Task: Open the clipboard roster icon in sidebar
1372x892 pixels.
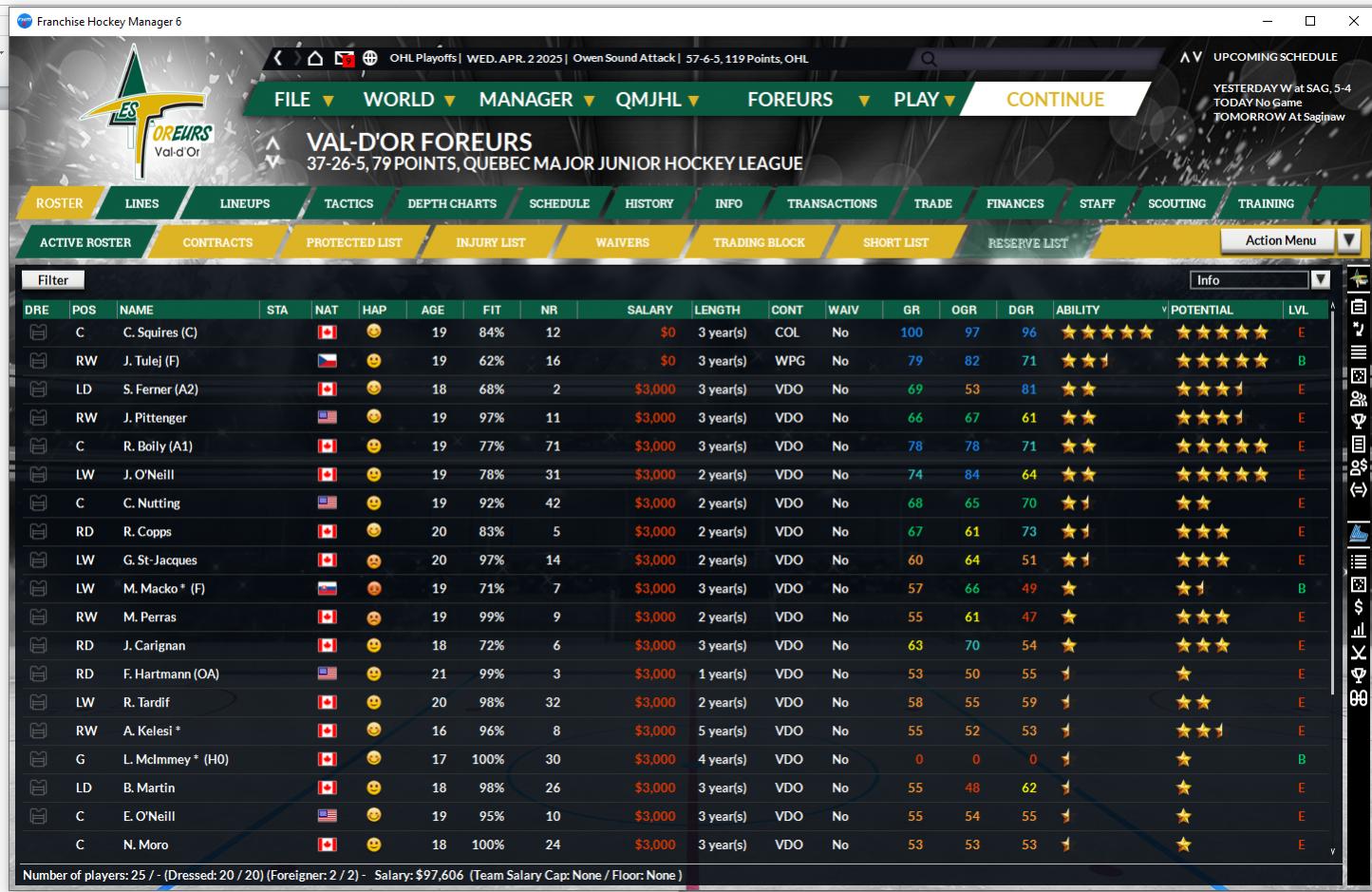Action: tap(1359, 306)
